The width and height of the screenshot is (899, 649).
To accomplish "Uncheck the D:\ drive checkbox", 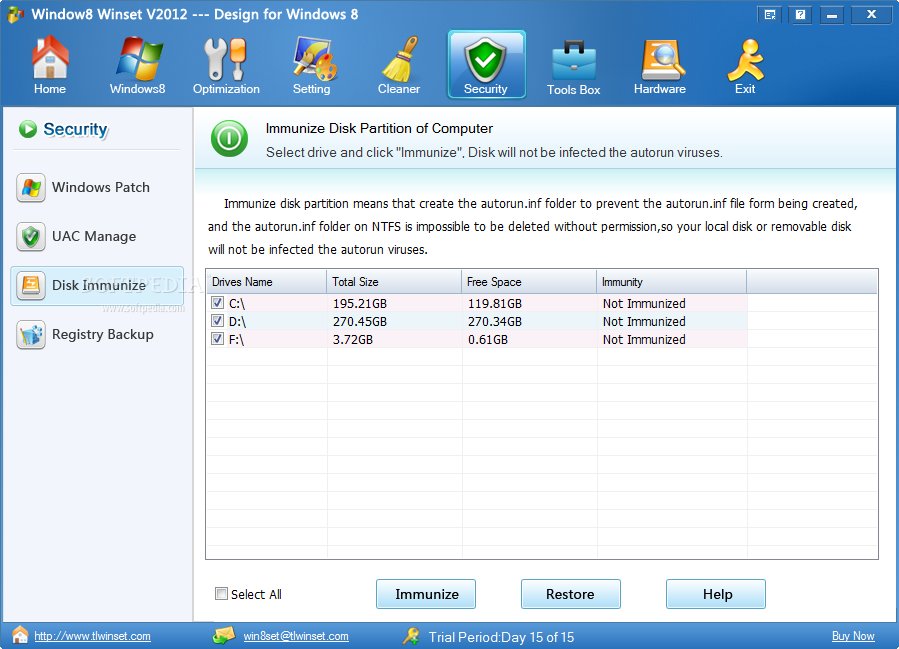I will click(x=217, y=320).
